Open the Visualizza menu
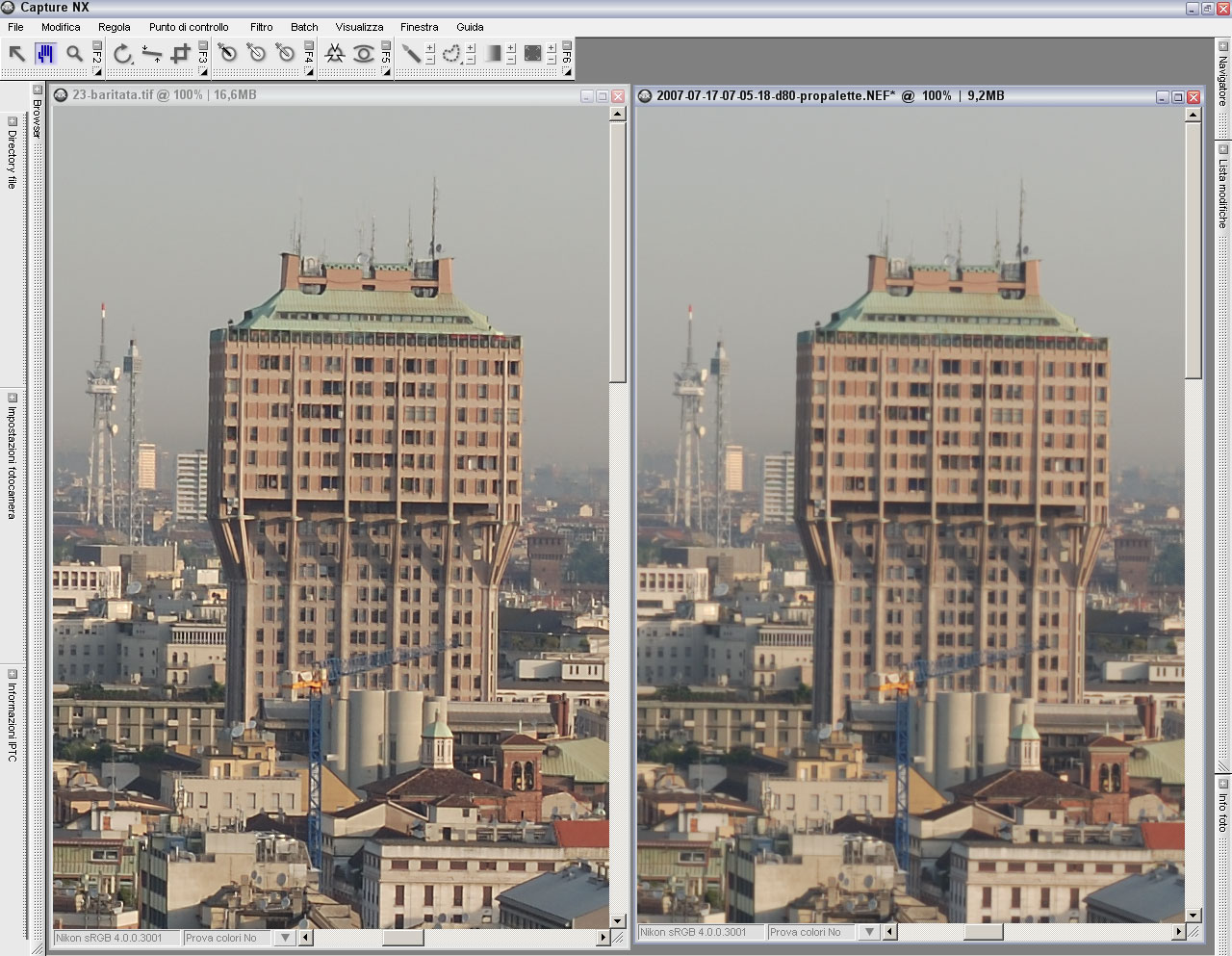This screenshot has width=1232, height=956. click(359, 27)
